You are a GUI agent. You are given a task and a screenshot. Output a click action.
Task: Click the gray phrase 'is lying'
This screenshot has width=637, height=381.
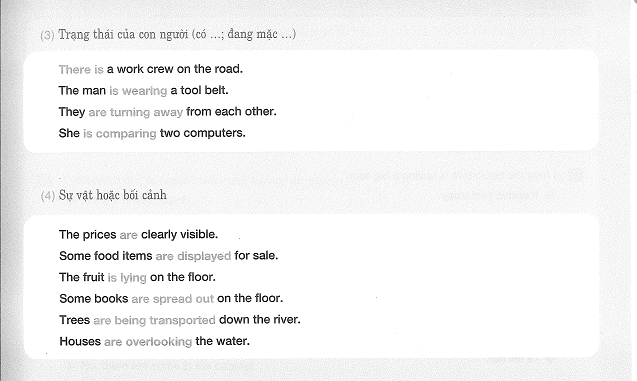coord(127,278)
